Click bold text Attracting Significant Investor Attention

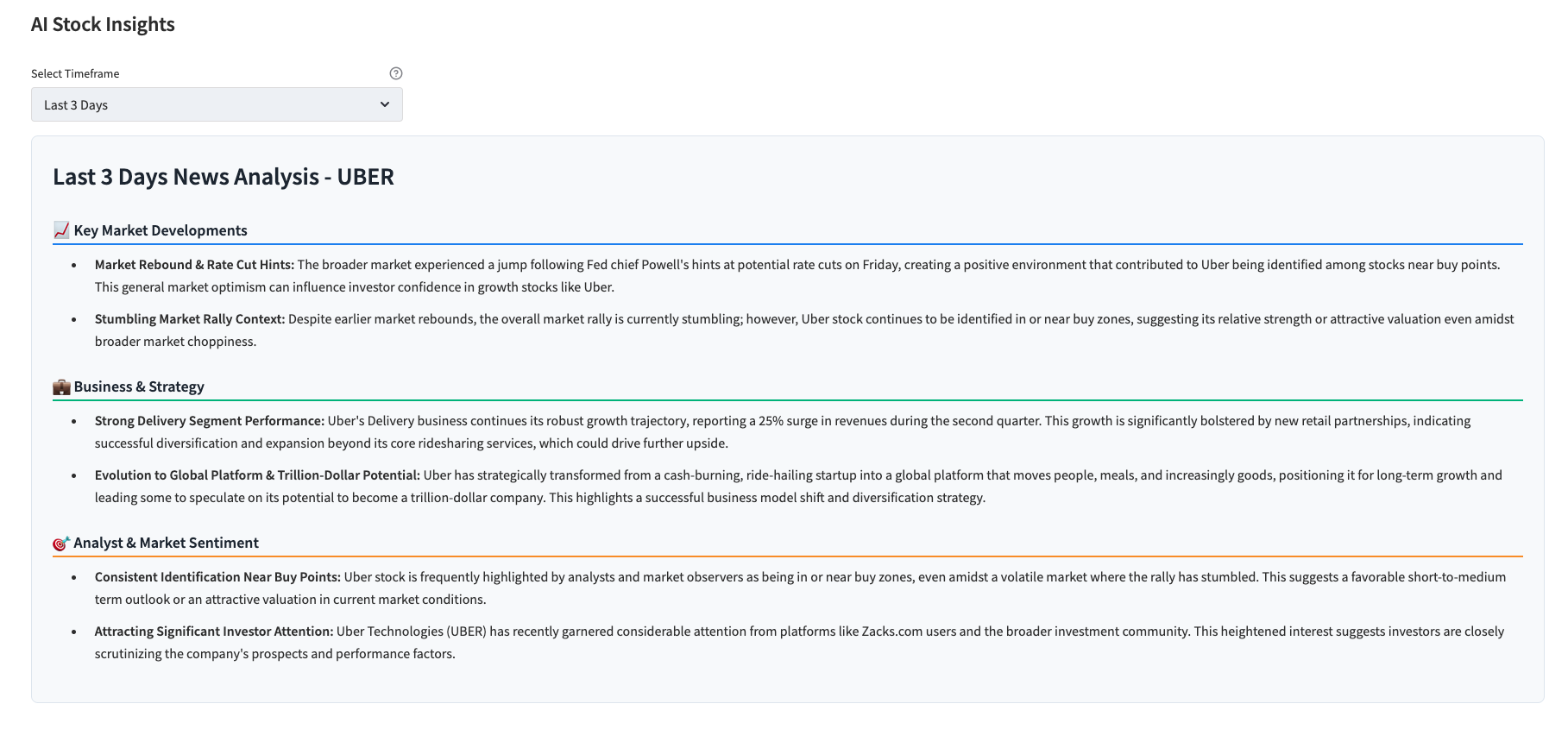(x=214, y=632)
